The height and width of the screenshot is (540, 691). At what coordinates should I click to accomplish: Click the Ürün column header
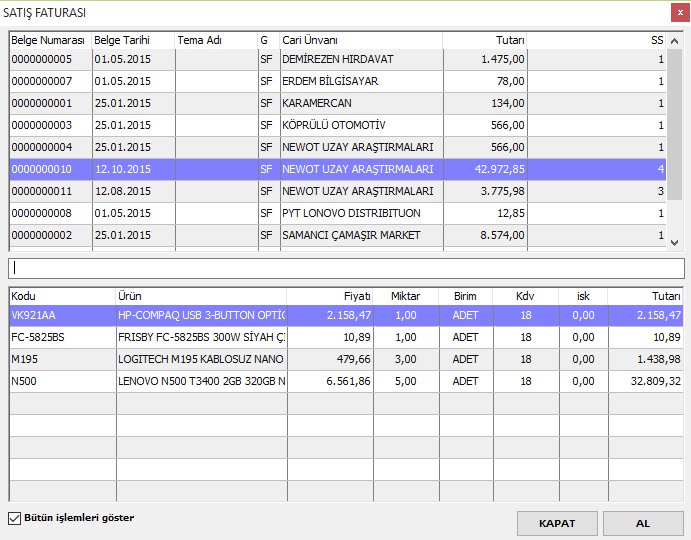[x=201, y=296]
